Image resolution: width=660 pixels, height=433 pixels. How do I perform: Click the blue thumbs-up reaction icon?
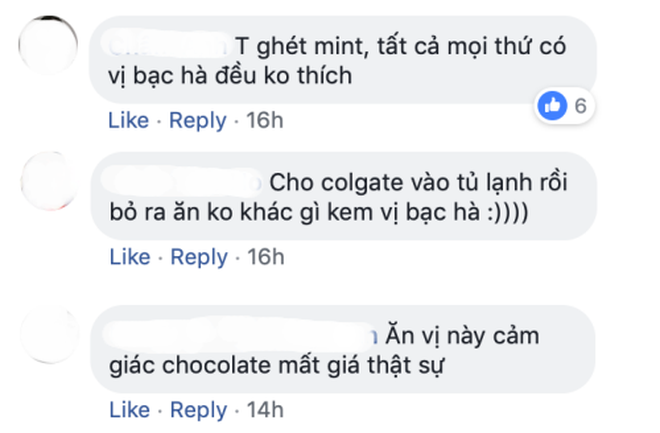point(552,106)
